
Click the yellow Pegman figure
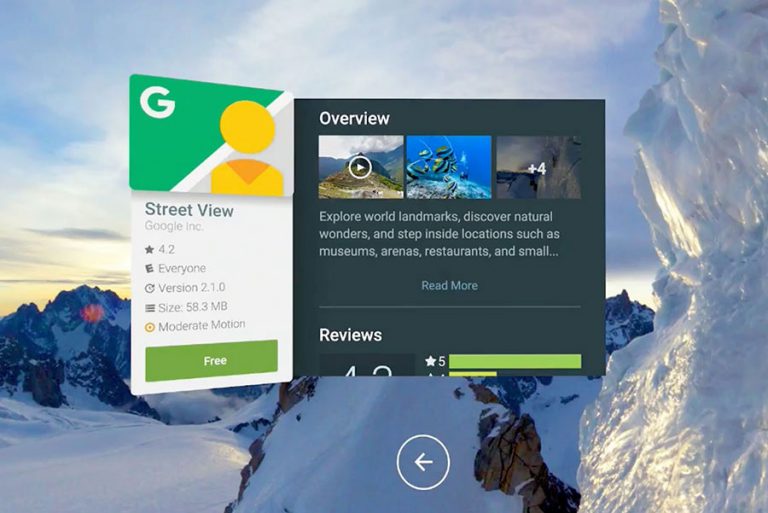click(x=247, y=146)
